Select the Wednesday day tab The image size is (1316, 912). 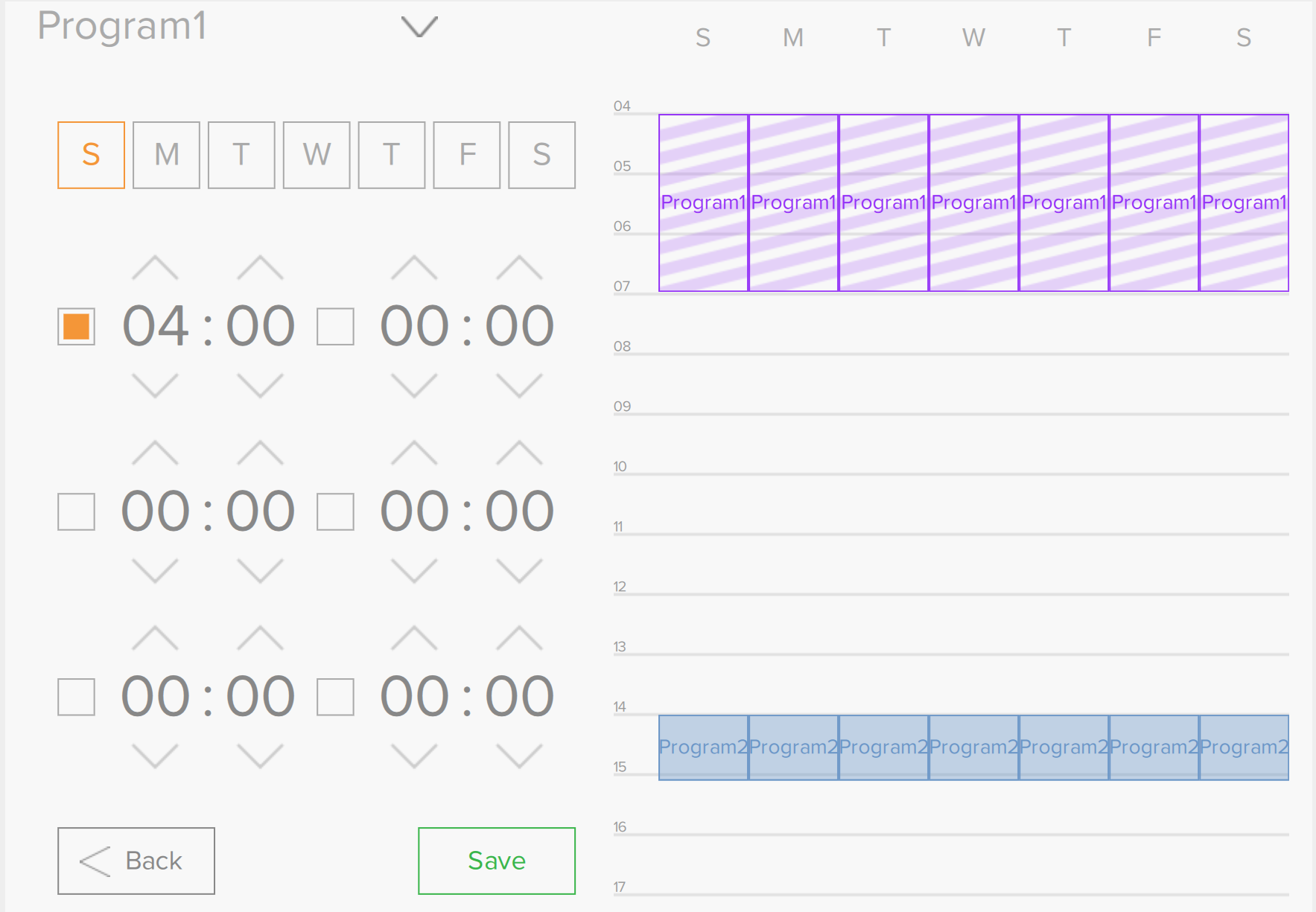pos(317,155)
